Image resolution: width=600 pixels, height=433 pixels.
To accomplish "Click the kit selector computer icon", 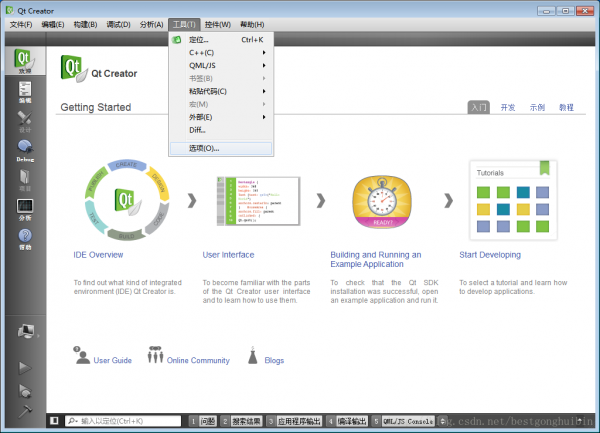I will pos(26,331).
